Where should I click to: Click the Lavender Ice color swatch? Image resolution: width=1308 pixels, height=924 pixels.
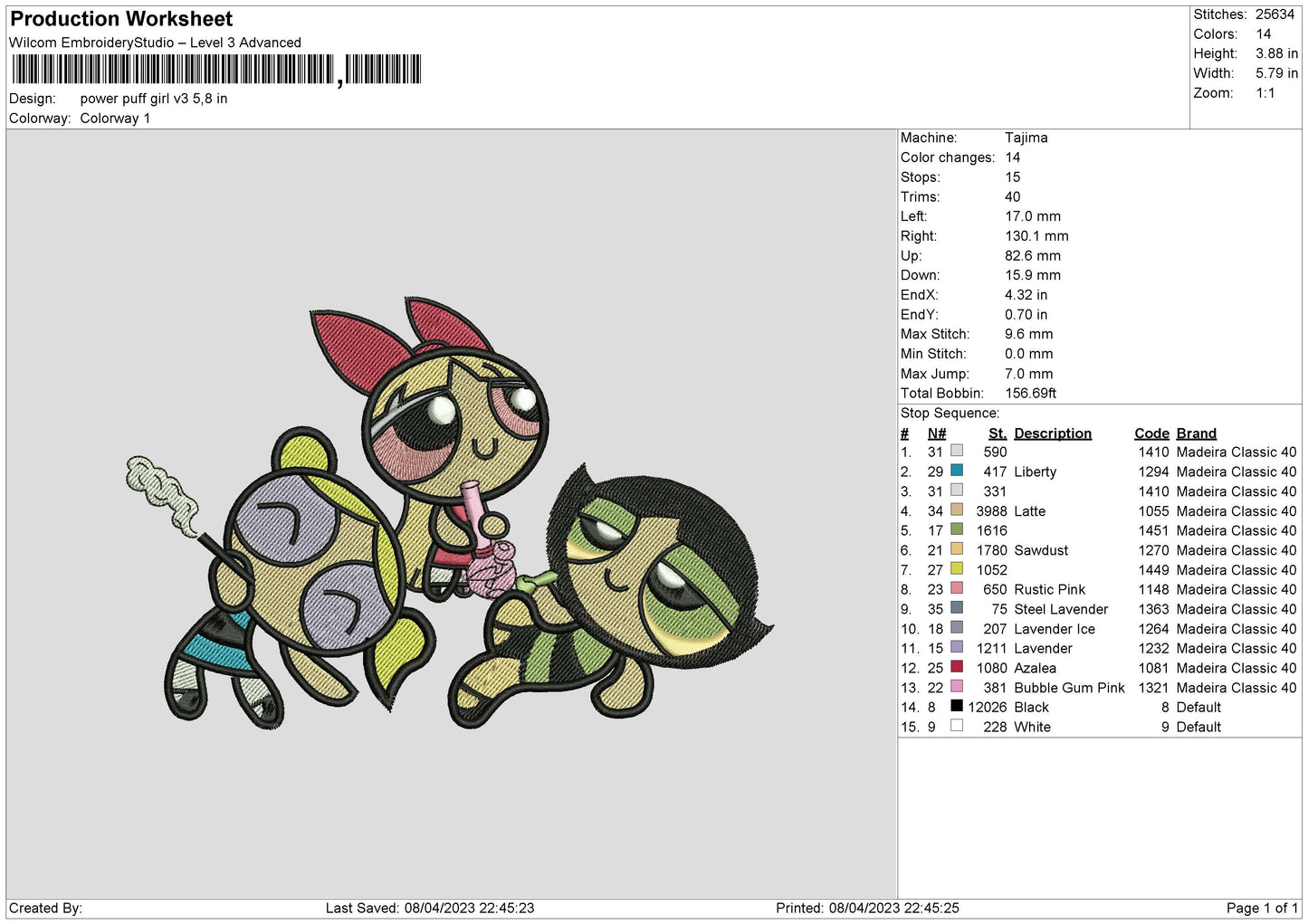[x=957, y=627]
